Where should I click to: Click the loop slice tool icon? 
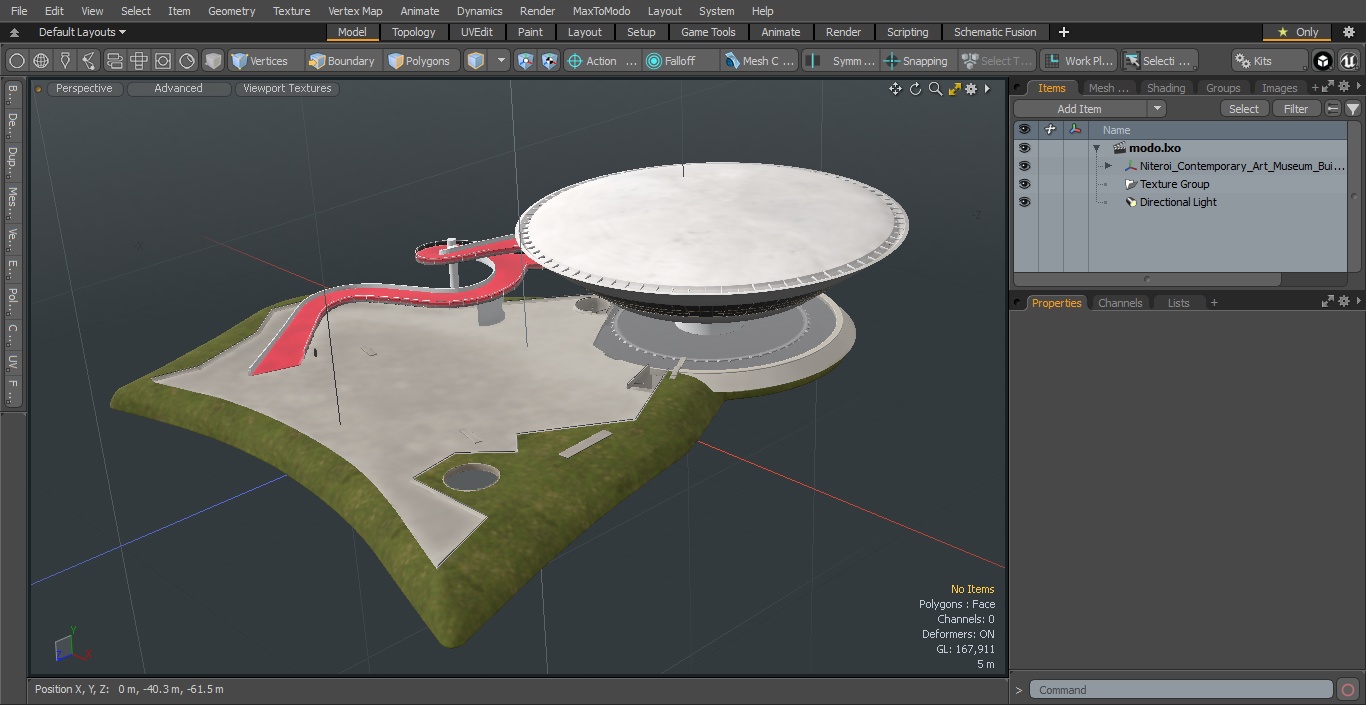[x=114, y=61]
